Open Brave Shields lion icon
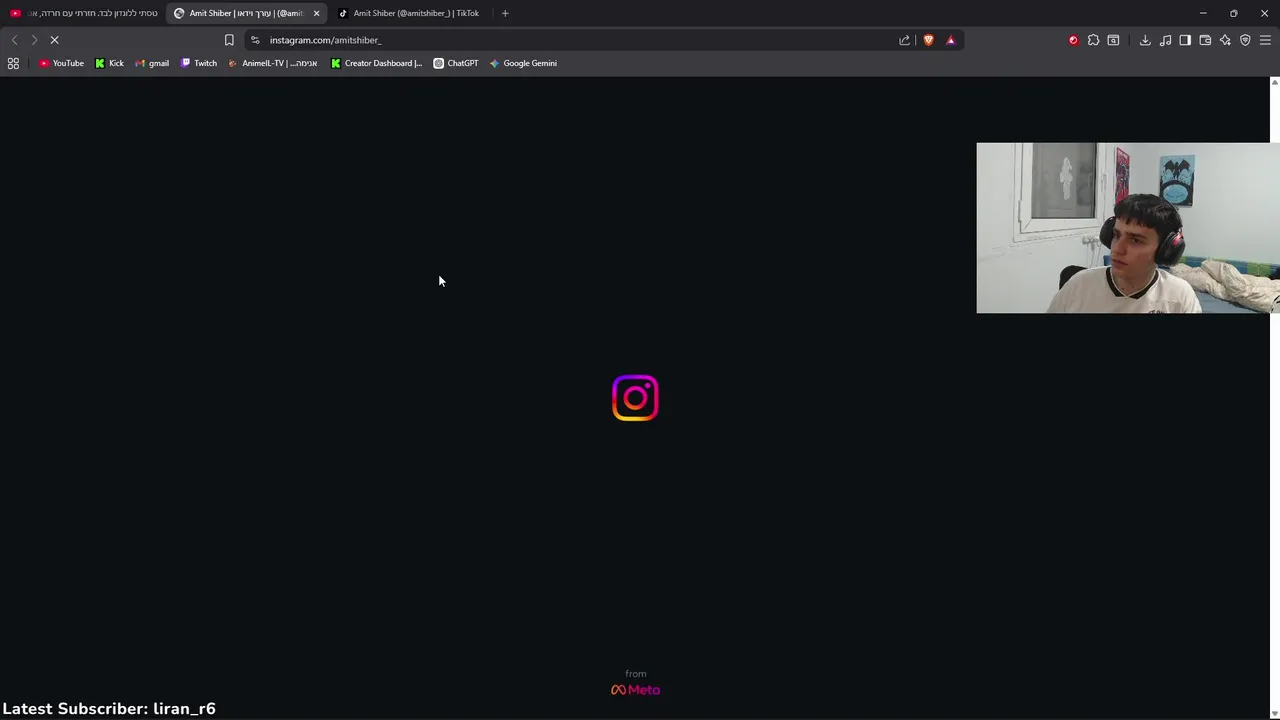This screenshot has width=1280, height=720. pos(929,40)
